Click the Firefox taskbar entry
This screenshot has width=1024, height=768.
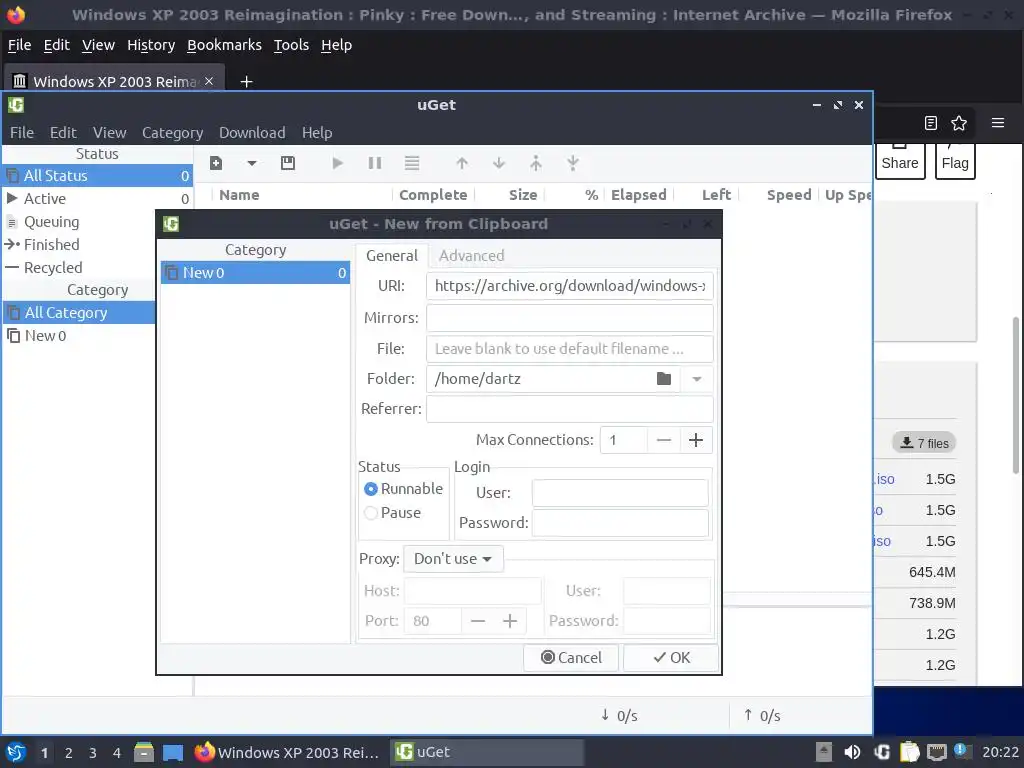pyautogui.click(x=287, y=752)
